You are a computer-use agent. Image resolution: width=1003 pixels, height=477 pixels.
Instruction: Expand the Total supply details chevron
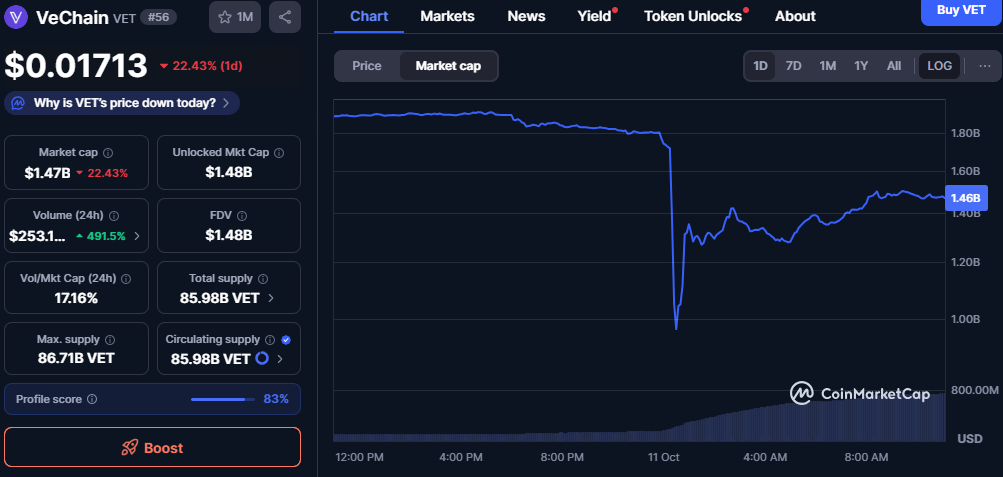(x=272, y=297)
